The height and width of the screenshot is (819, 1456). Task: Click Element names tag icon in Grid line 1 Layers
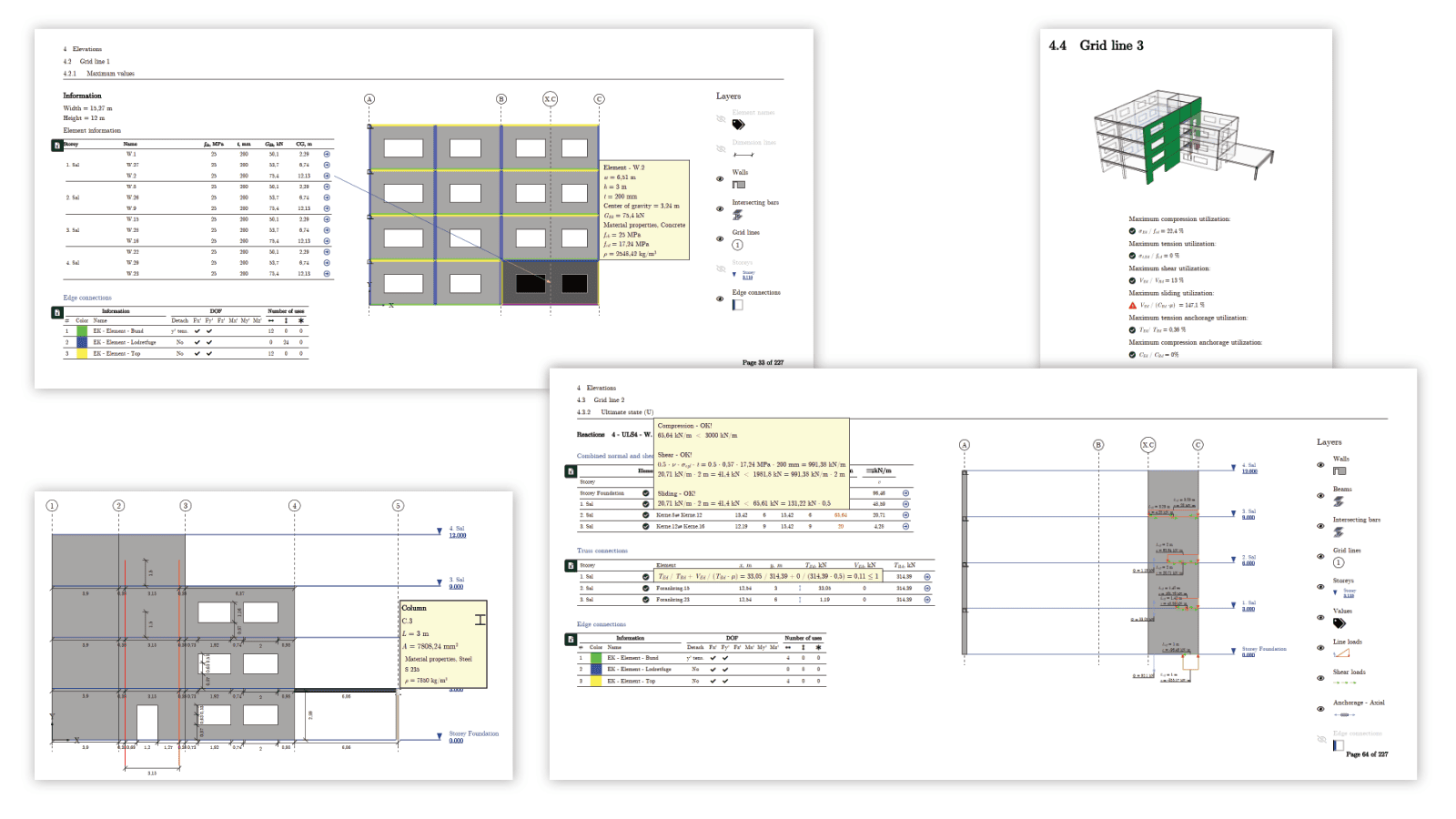[738, 125]
